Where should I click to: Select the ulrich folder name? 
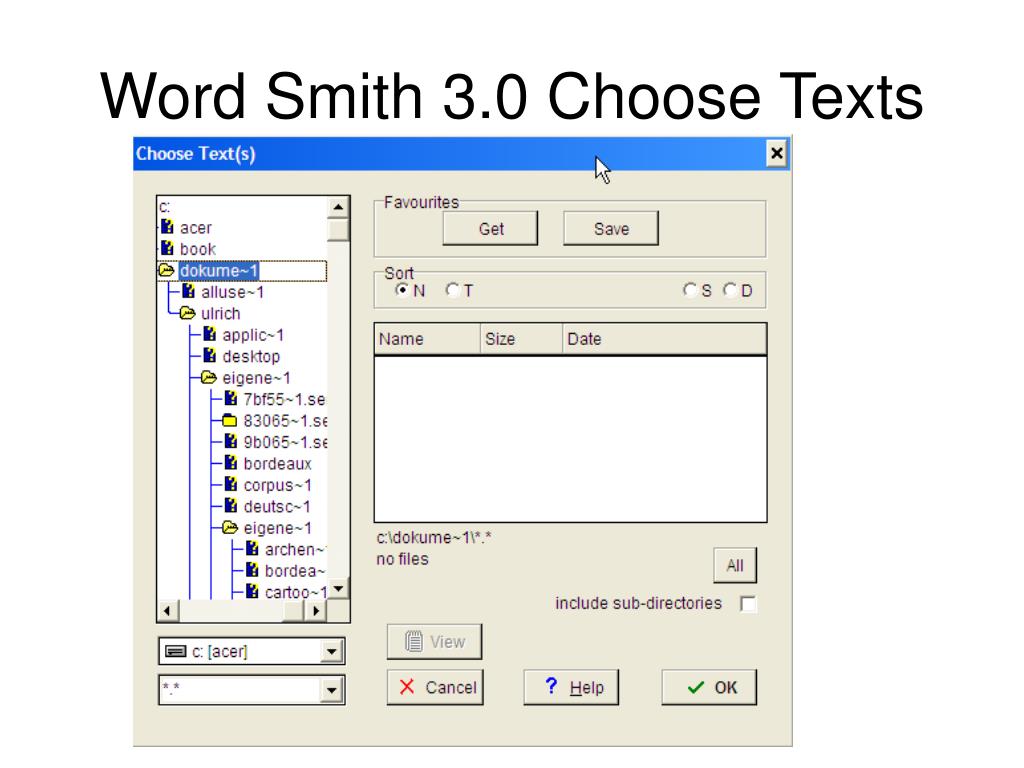[x=221, y=313]
